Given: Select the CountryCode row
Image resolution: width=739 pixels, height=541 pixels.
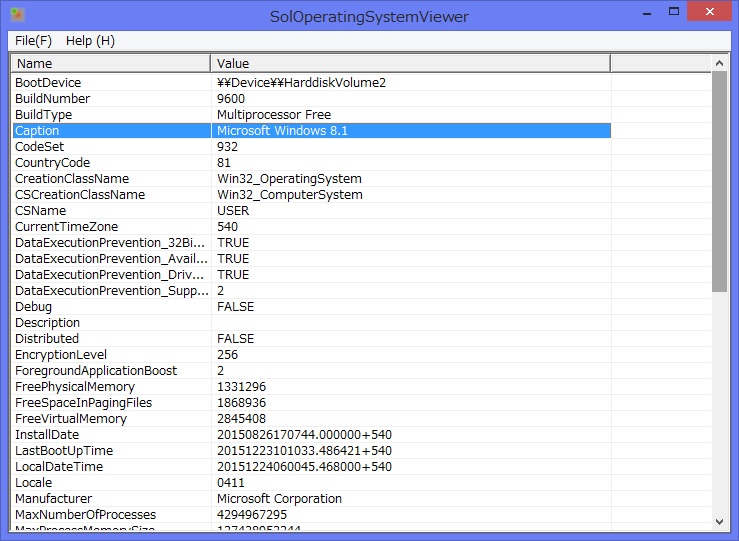Looking at the screenshot, I should (x=312, y=163).
